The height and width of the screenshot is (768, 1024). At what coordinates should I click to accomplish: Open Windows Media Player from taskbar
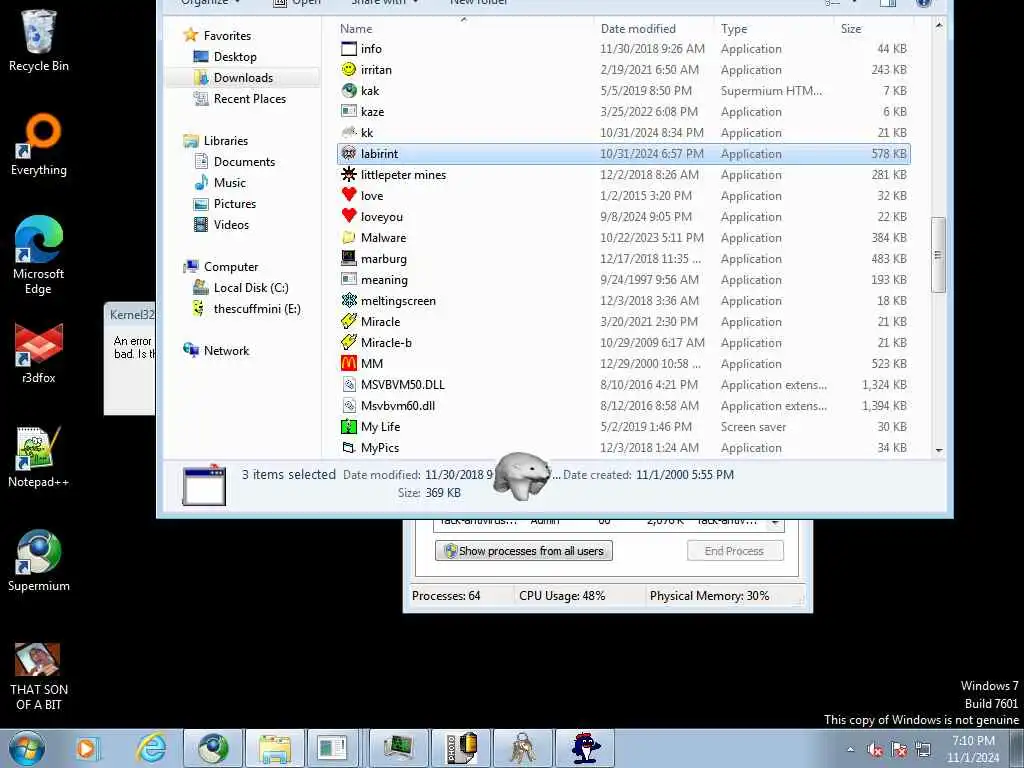(87, 748)
